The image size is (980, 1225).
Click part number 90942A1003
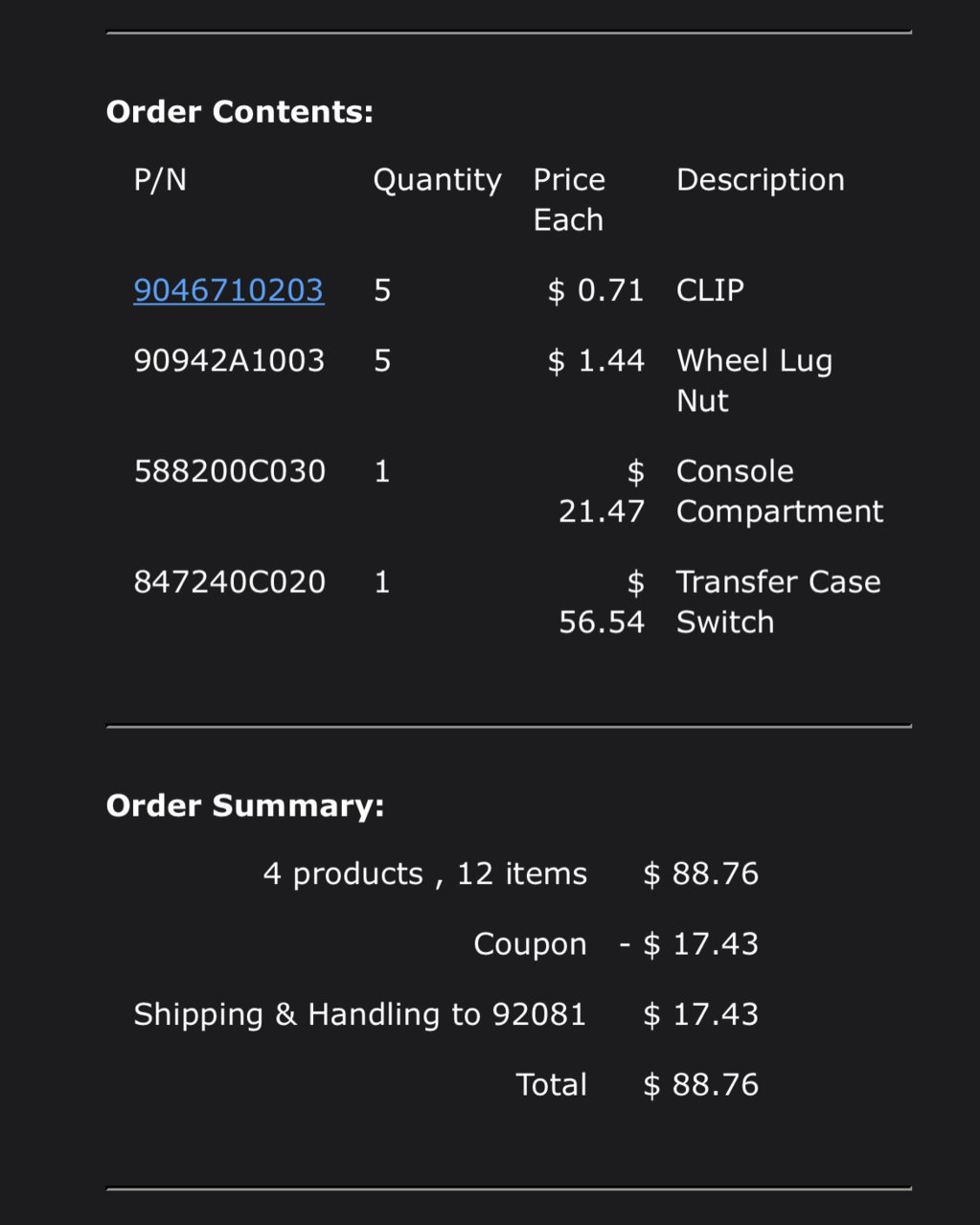pyautogui.click(x=229, y=360)
